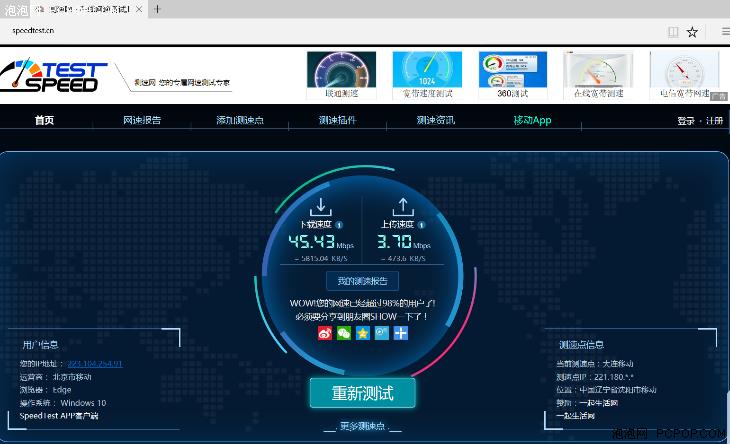This screenshot has height=444, width=730.
Task: Open the green 移动App menu item
Action: coord(532,120)
